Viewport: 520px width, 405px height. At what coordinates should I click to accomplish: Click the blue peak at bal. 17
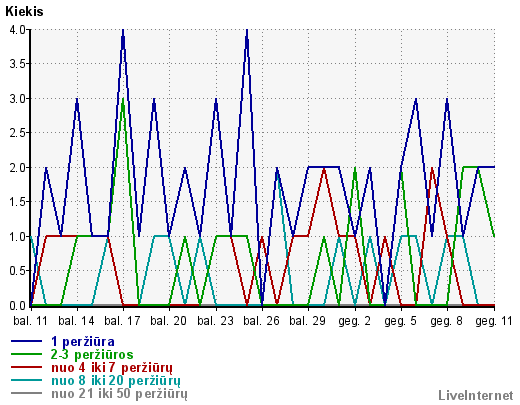pos(123,31)
